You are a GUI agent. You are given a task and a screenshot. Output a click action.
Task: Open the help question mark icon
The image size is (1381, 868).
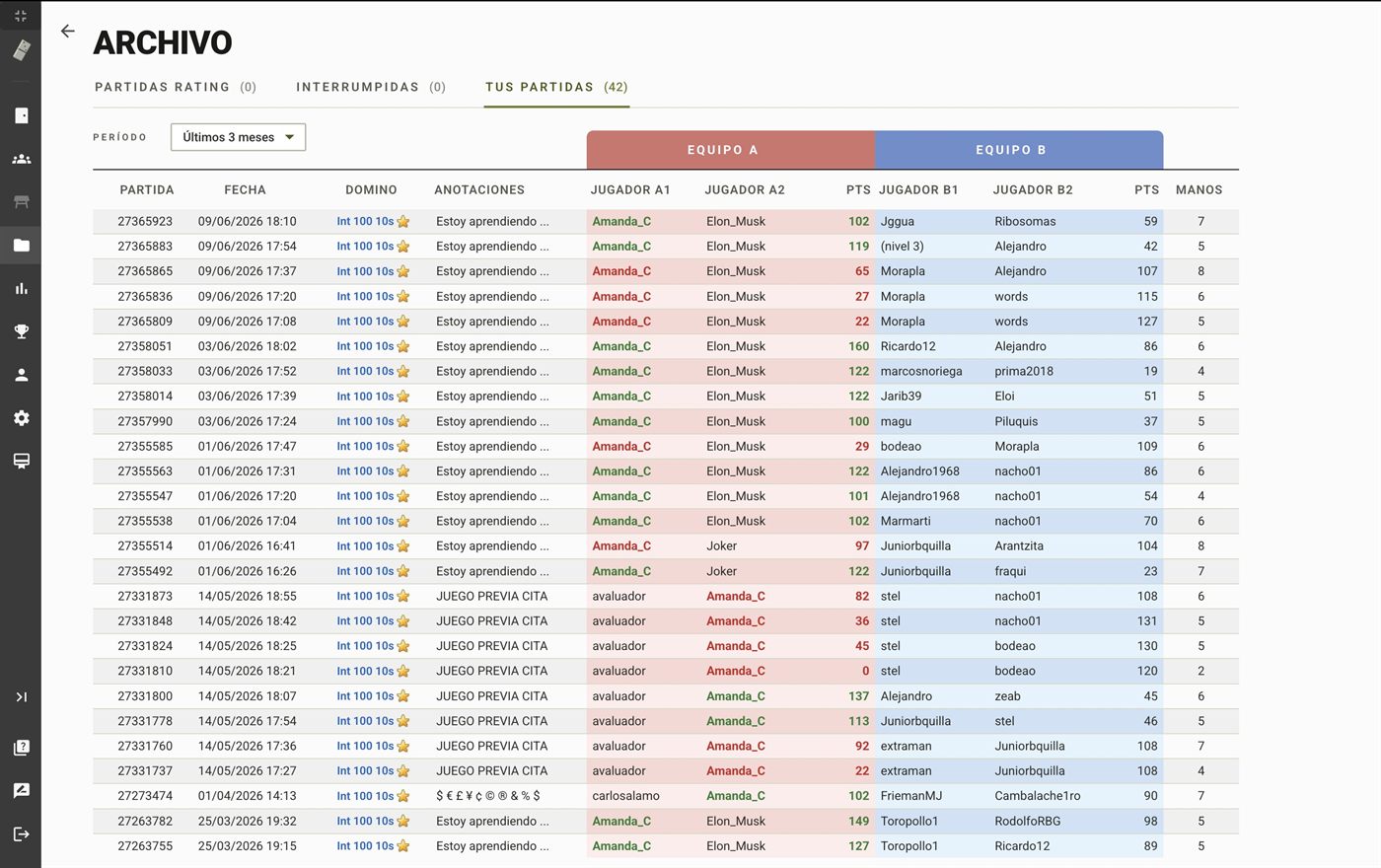[21, 748]
